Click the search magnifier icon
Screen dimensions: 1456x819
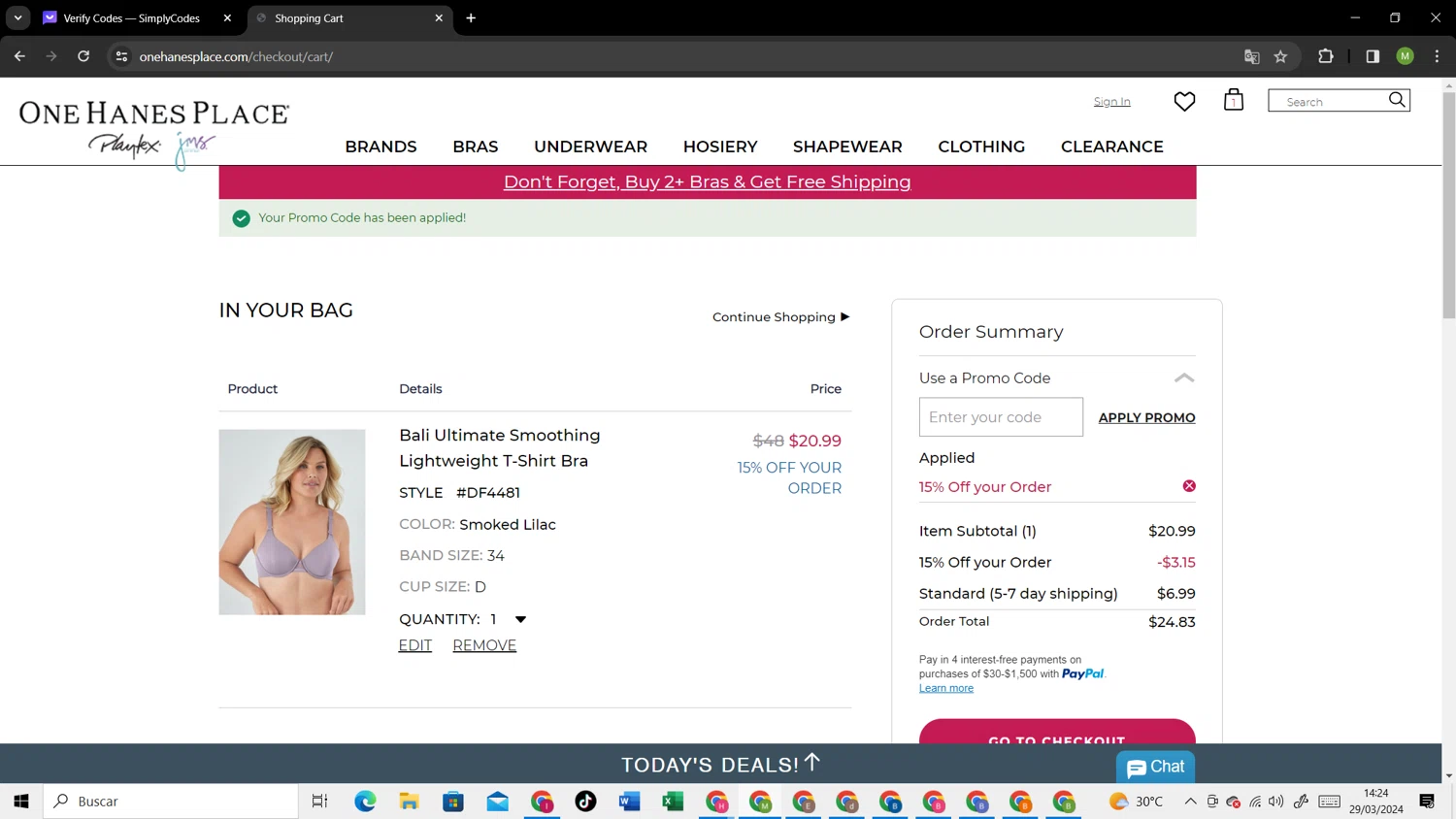point(1397,100)
